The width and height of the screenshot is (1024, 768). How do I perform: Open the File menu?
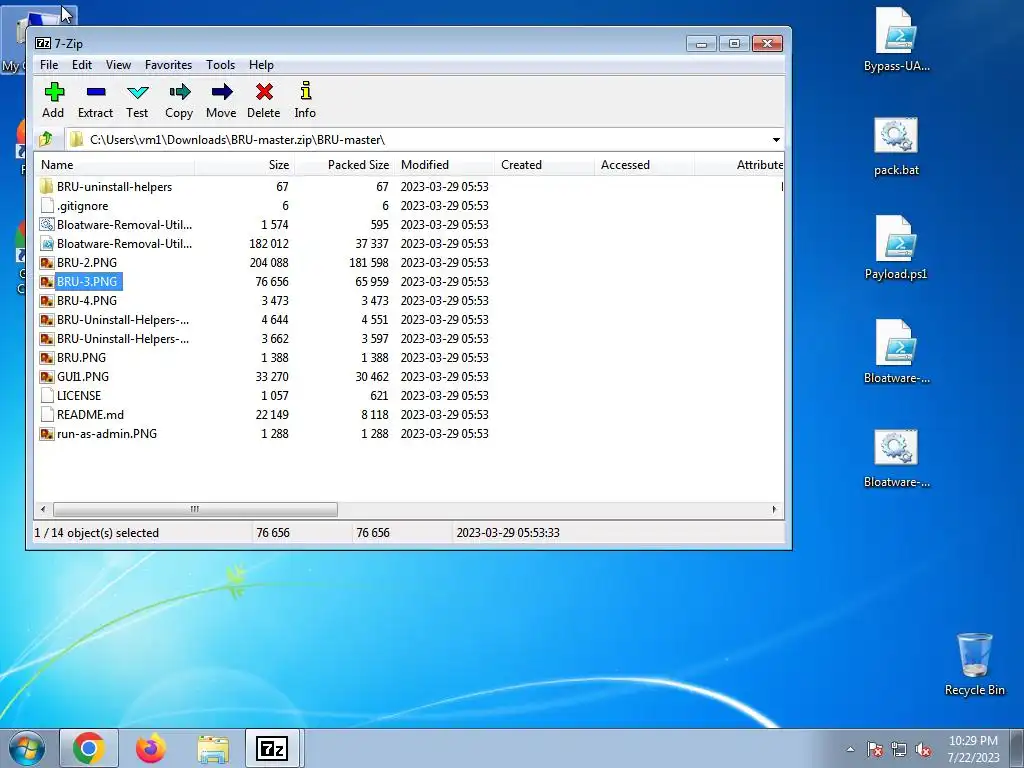click(x=49, y=65)
